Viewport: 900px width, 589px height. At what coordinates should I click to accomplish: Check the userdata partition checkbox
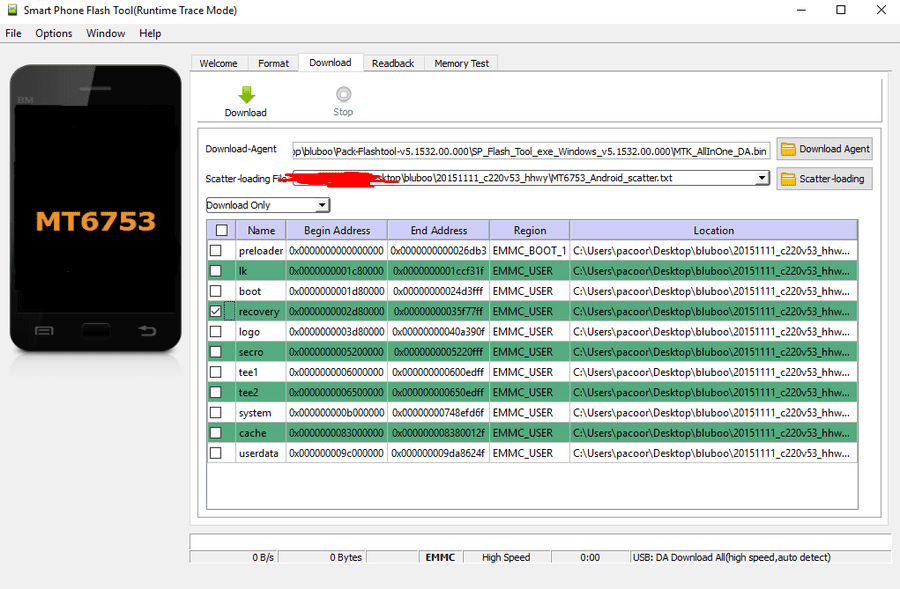[x=216, y=453]
